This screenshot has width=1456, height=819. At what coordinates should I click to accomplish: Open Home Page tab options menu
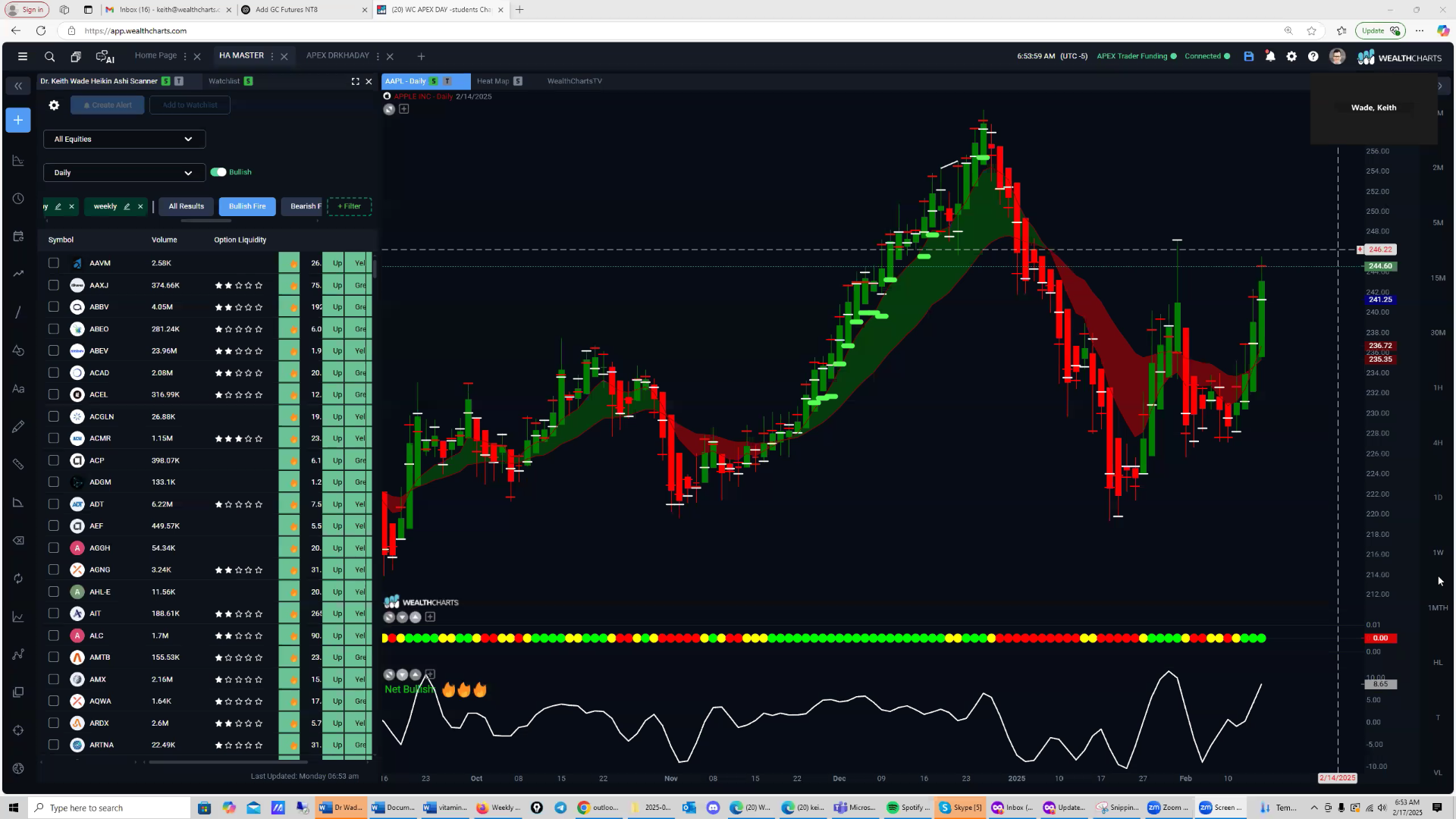tap(185, 56)
